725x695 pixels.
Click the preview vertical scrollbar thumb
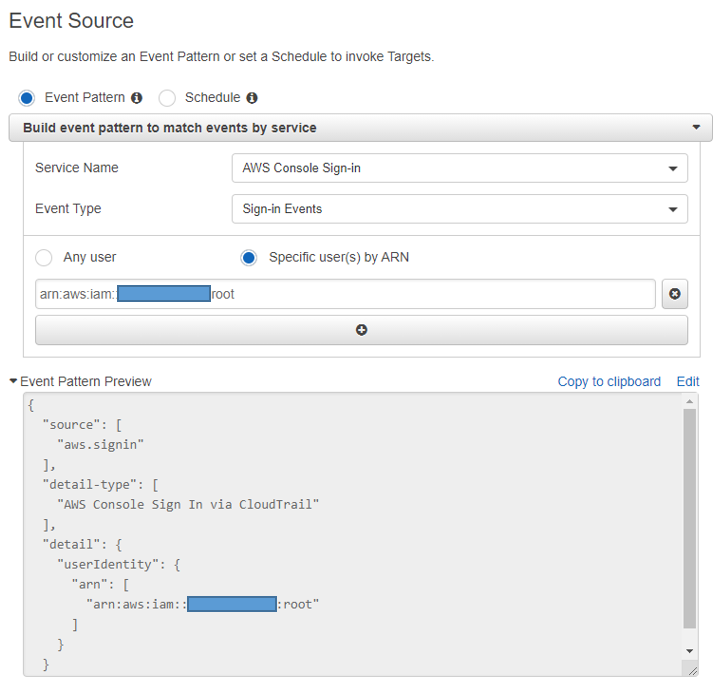tap(689, 518)
